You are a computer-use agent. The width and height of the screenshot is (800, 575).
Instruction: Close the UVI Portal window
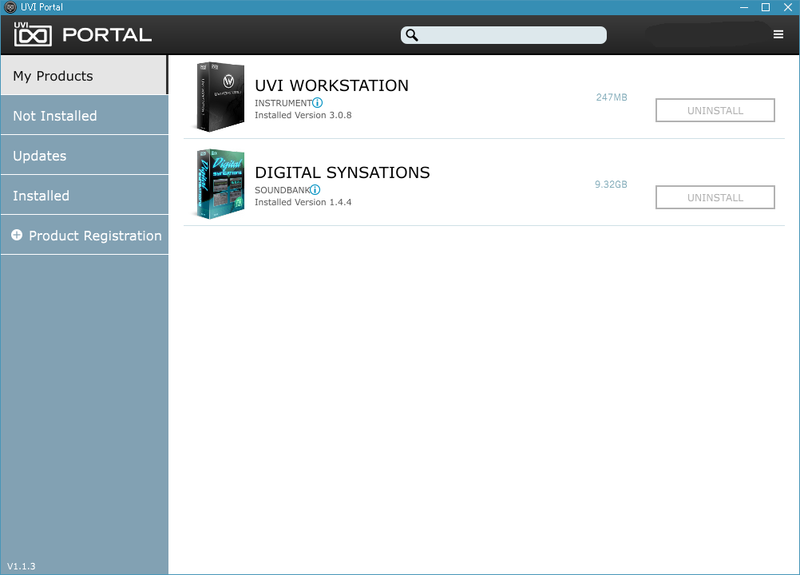(788, 7)
